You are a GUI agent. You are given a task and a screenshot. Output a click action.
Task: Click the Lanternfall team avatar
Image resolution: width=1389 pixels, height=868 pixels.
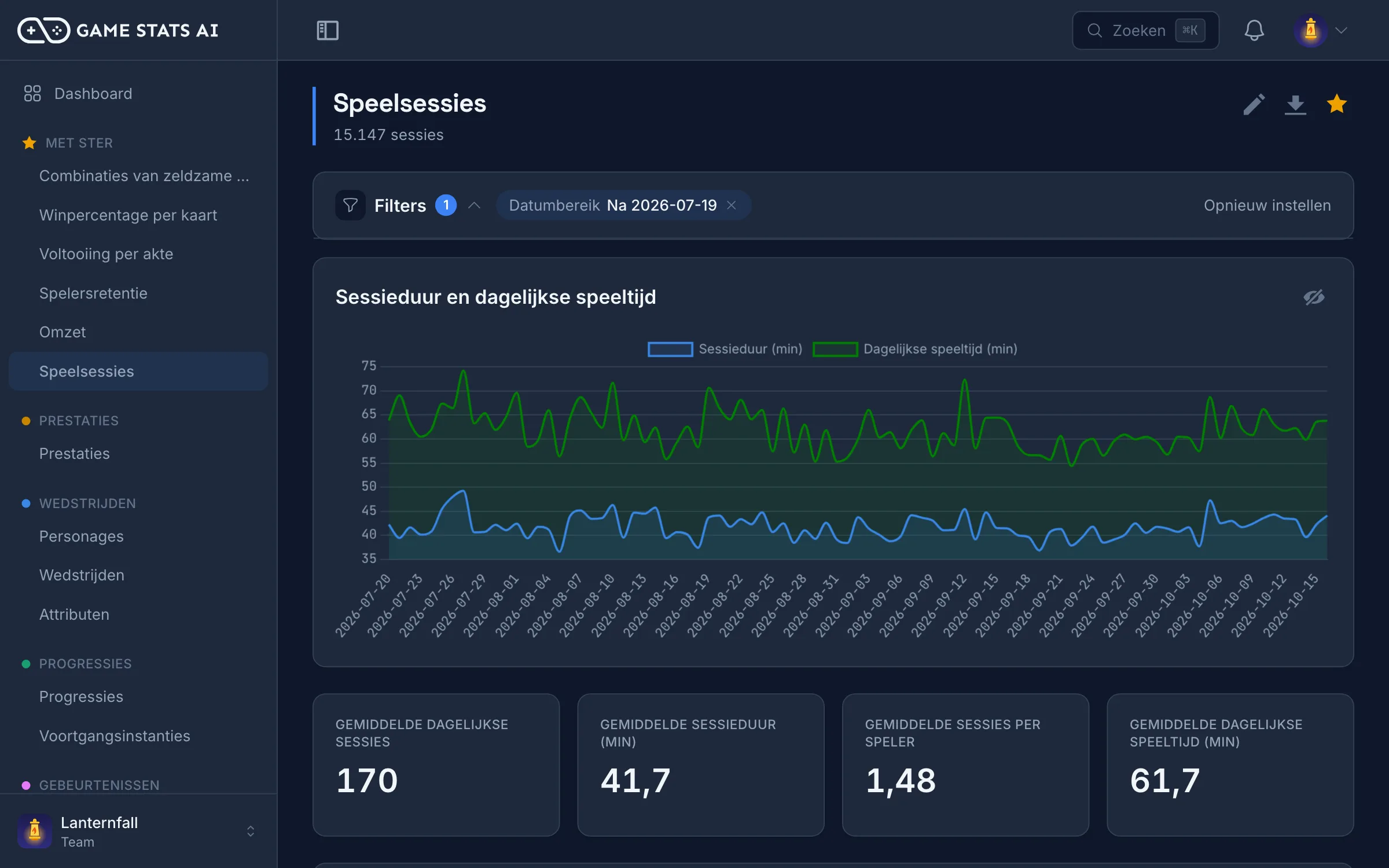pos(35,831)
